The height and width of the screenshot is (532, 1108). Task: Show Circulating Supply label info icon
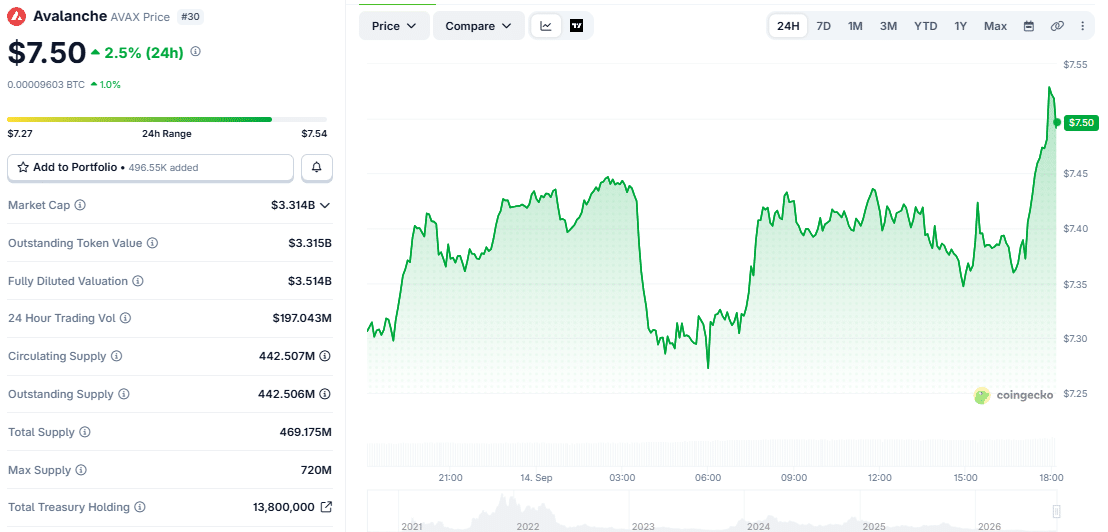pos(117,356)
